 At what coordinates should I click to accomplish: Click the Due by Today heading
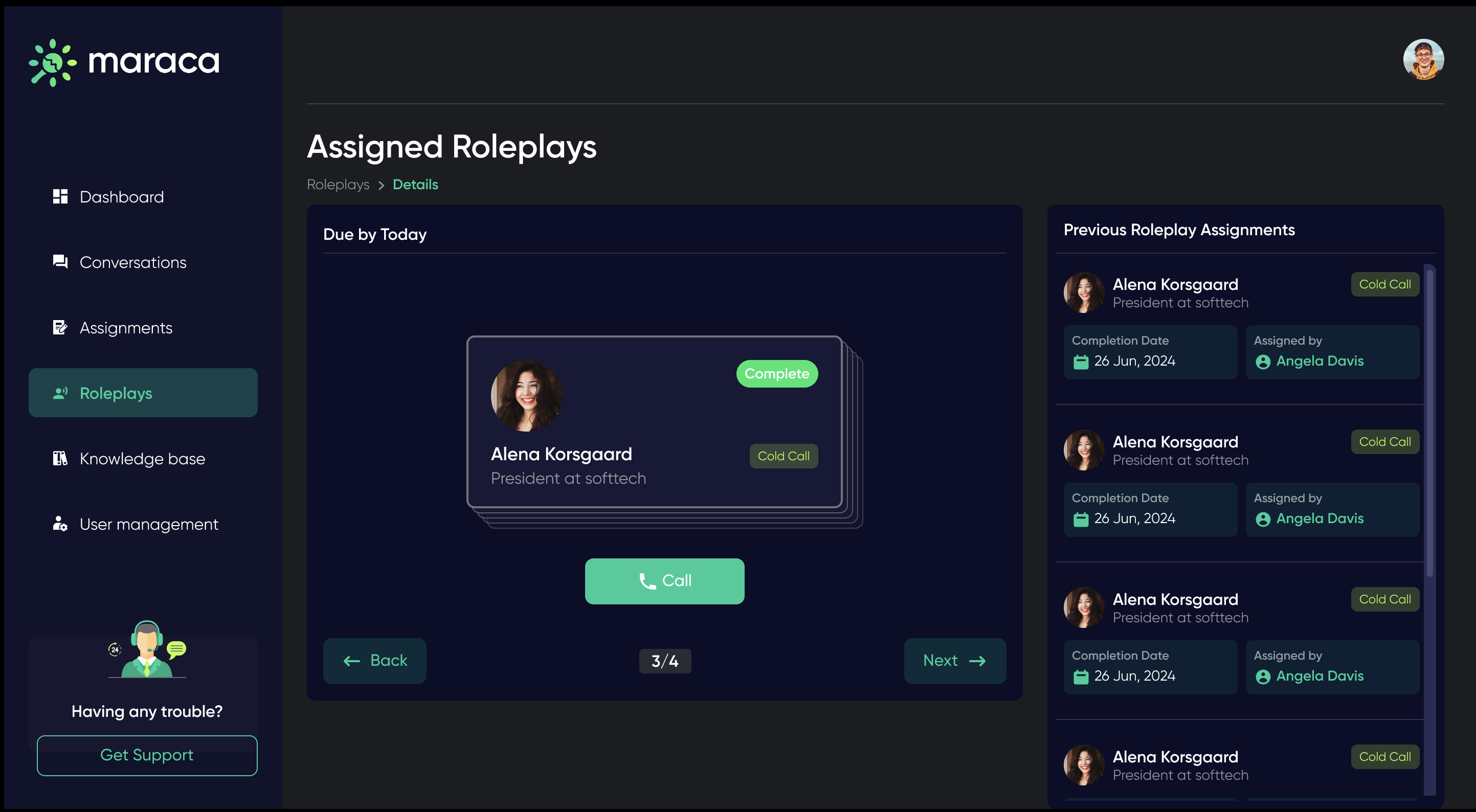375,234
